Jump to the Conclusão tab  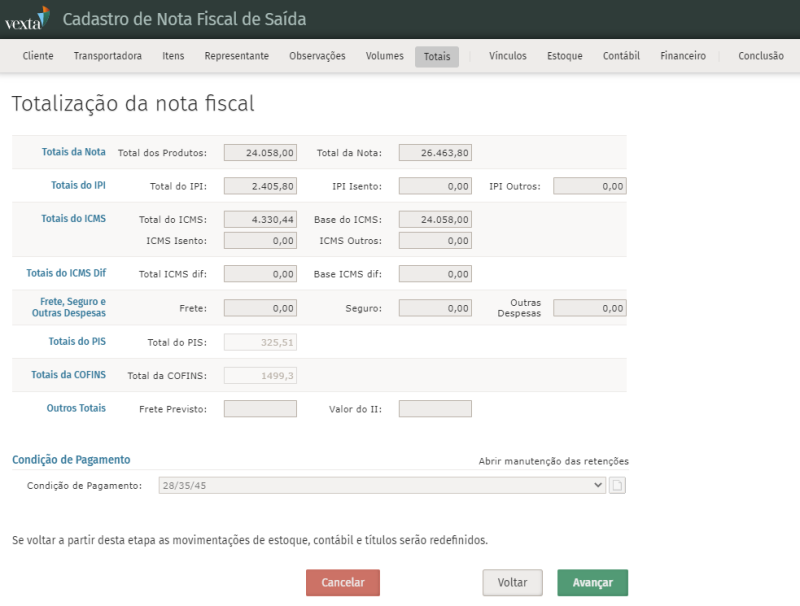(x=761, y=56)
